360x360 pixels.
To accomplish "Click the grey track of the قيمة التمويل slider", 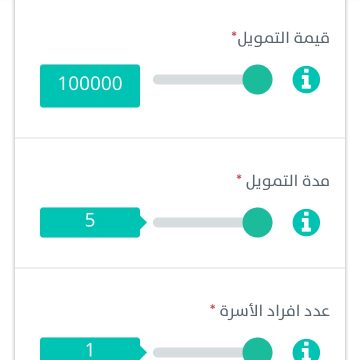I will [198, 80].
